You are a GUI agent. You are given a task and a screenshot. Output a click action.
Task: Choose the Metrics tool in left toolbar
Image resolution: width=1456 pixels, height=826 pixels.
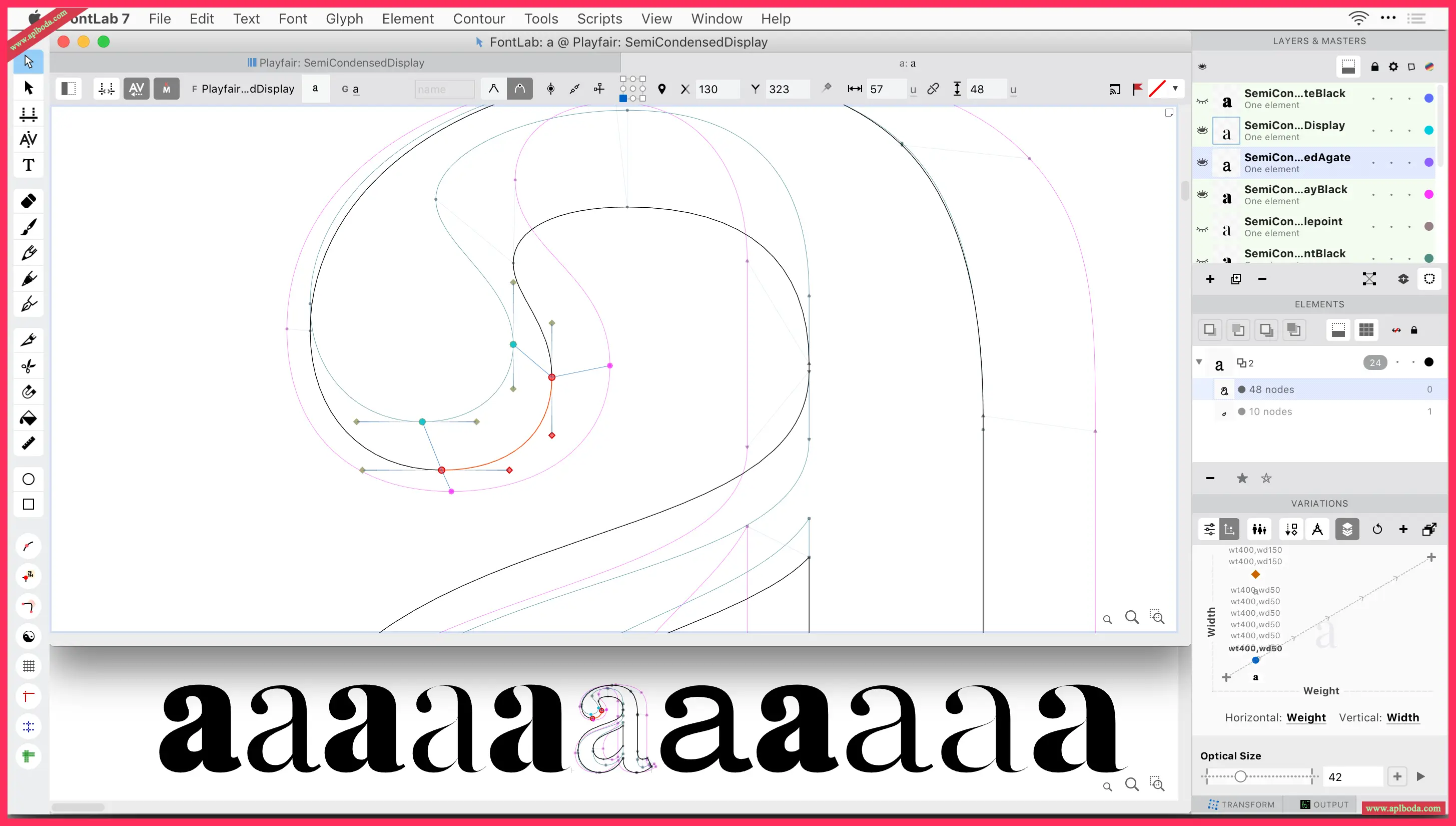[x=29, y=114]
